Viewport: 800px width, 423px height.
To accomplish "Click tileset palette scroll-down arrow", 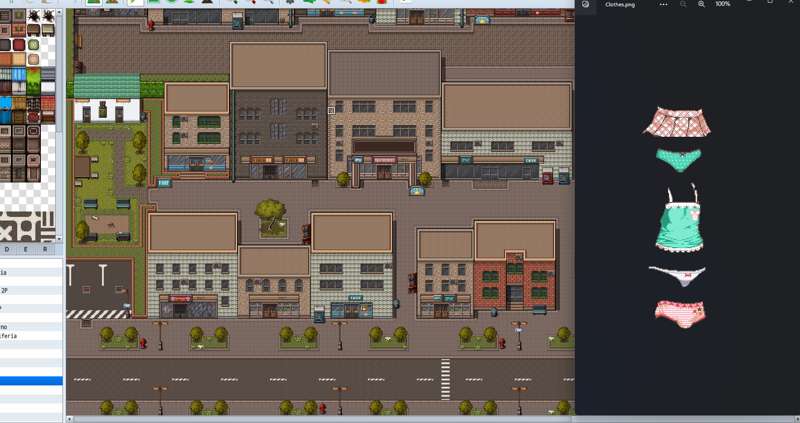I will point(59,237).
